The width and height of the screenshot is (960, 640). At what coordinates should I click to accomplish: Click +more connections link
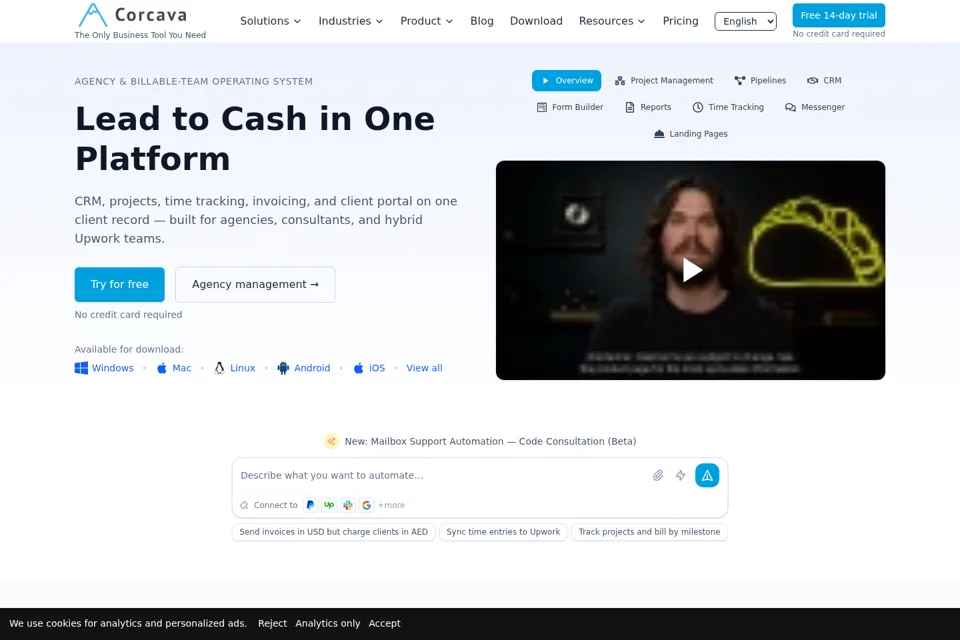(391, 505)
